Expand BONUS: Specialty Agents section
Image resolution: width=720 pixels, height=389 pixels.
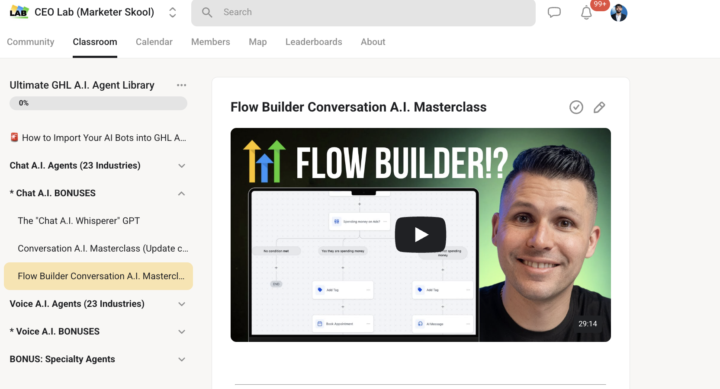[x=98, y=359]
